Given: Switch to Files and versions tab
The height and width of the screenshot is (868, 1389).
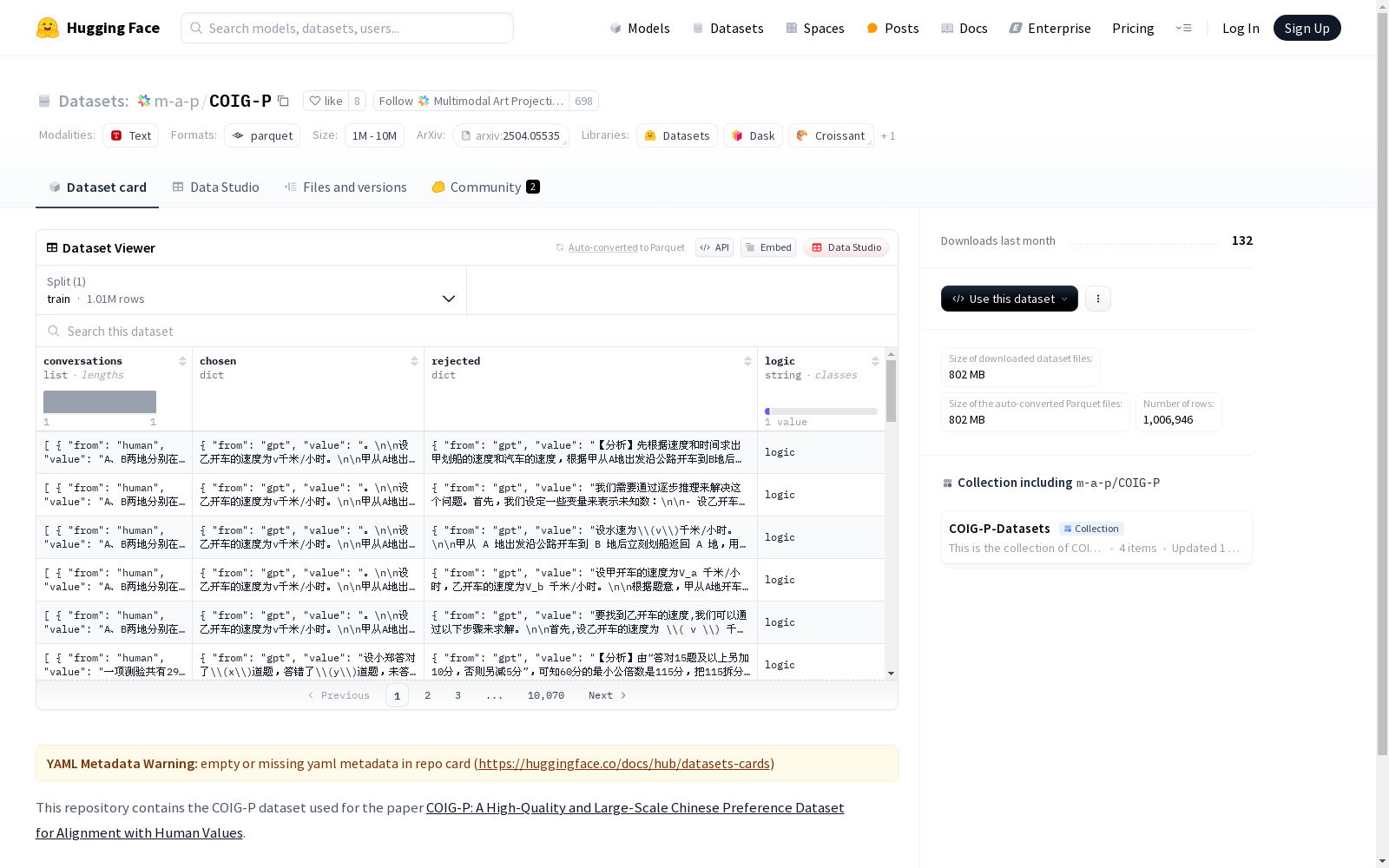Looking at the screenshot, I should 346,187.
